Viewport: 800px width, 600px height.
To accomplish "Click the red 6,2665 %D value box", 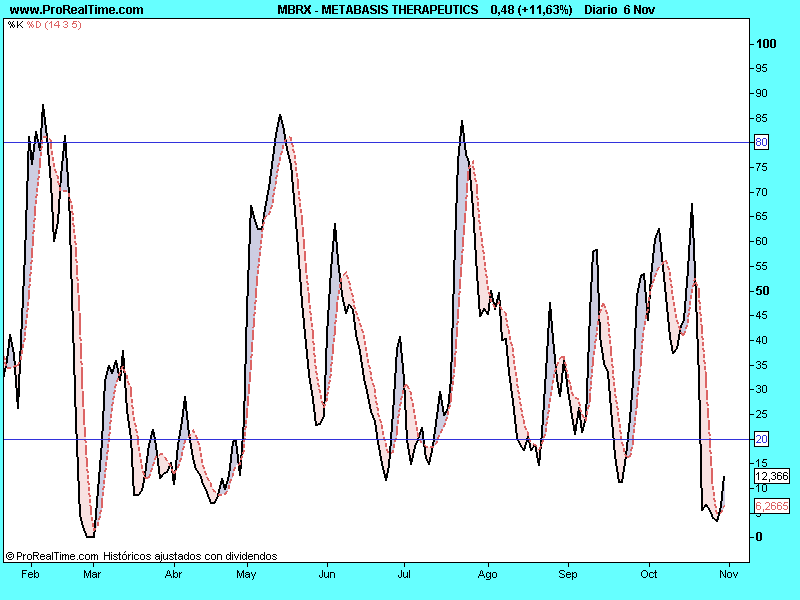I will coord(772,506).
